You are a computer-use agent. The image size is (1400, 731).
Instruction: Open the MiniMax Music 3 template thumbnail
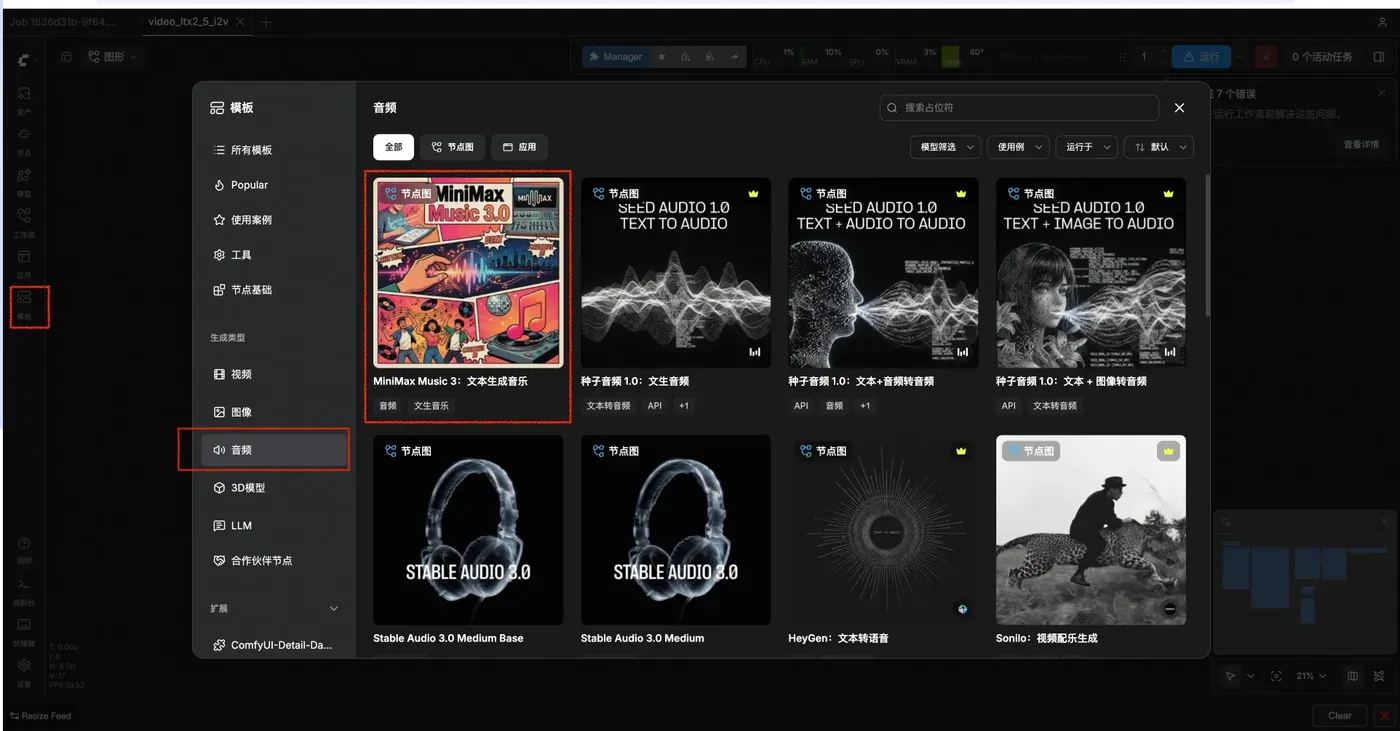coord(468,273)
